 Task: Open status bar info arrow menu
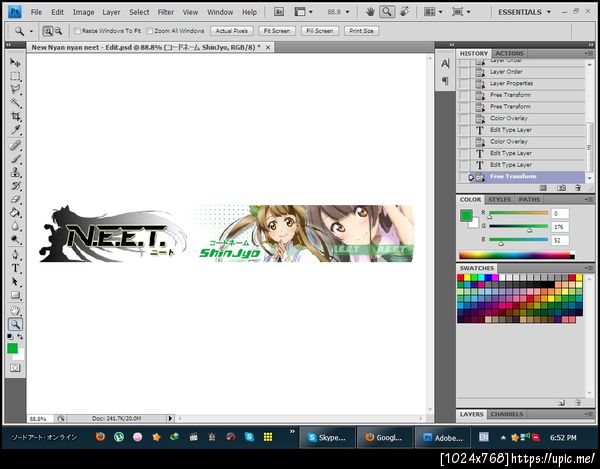coord(170,419)
